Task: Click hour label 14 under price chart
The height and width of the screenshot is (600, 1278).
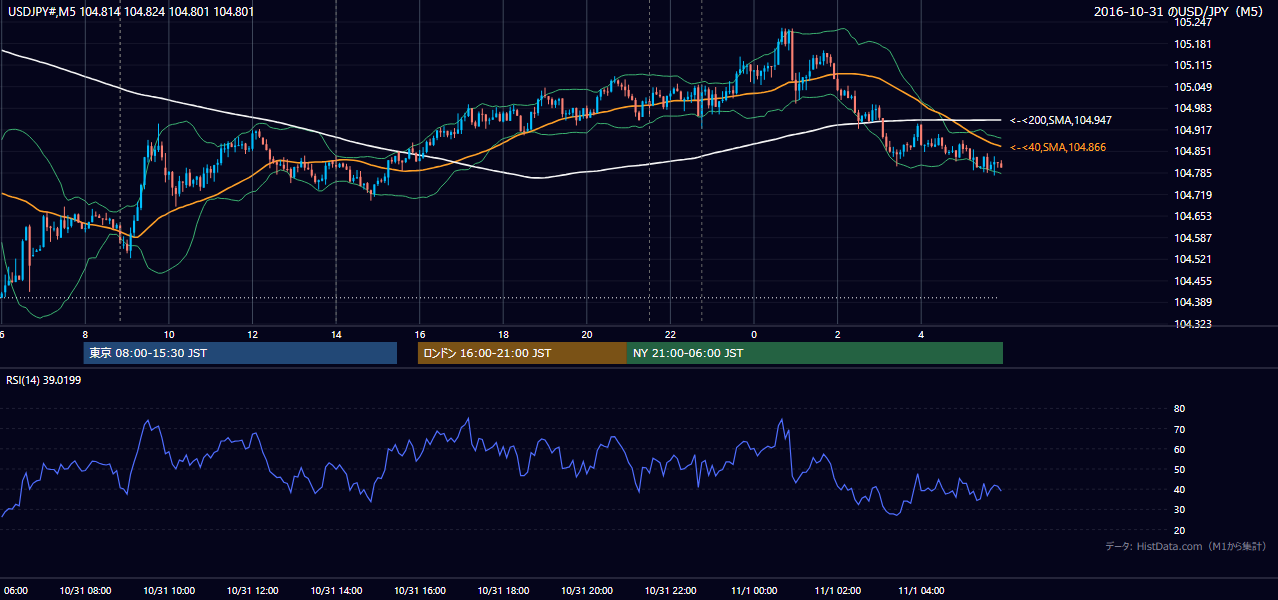Action: click(337, 334)
